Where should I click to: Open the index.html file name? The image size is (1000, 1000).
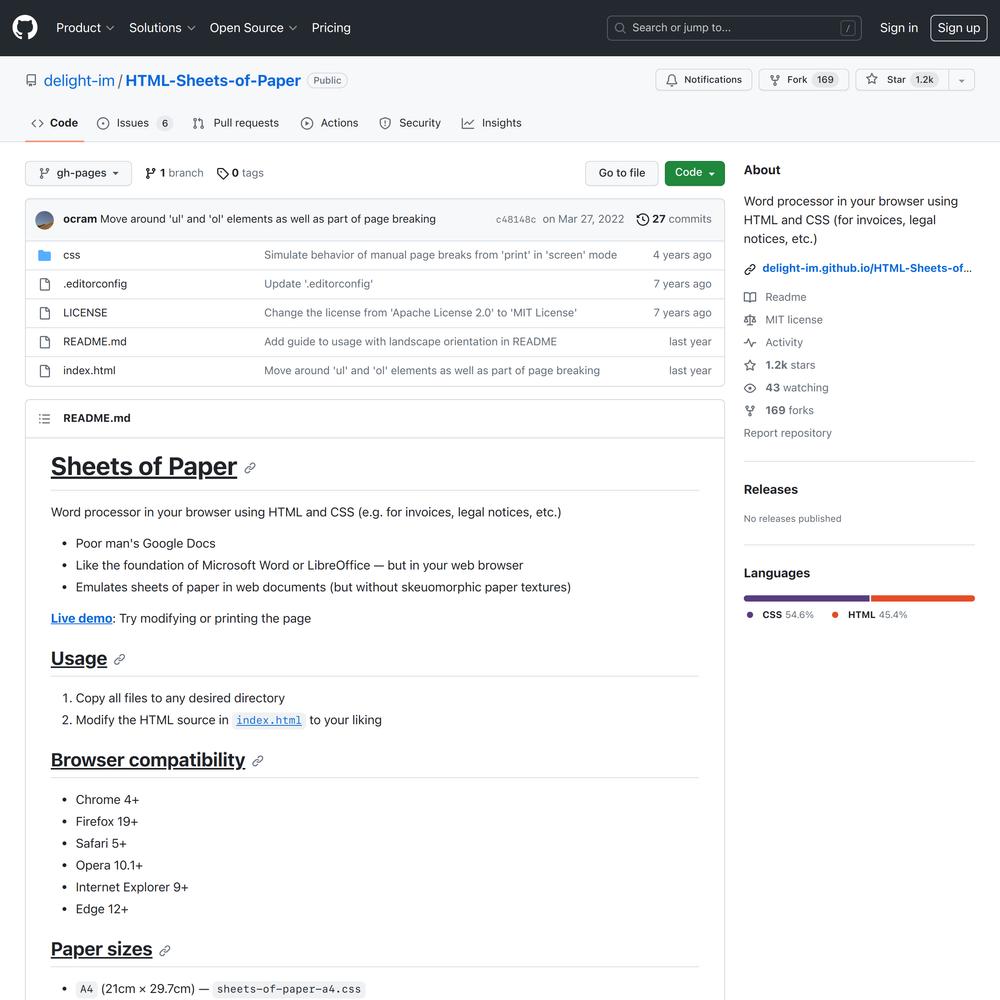(89, 371)
